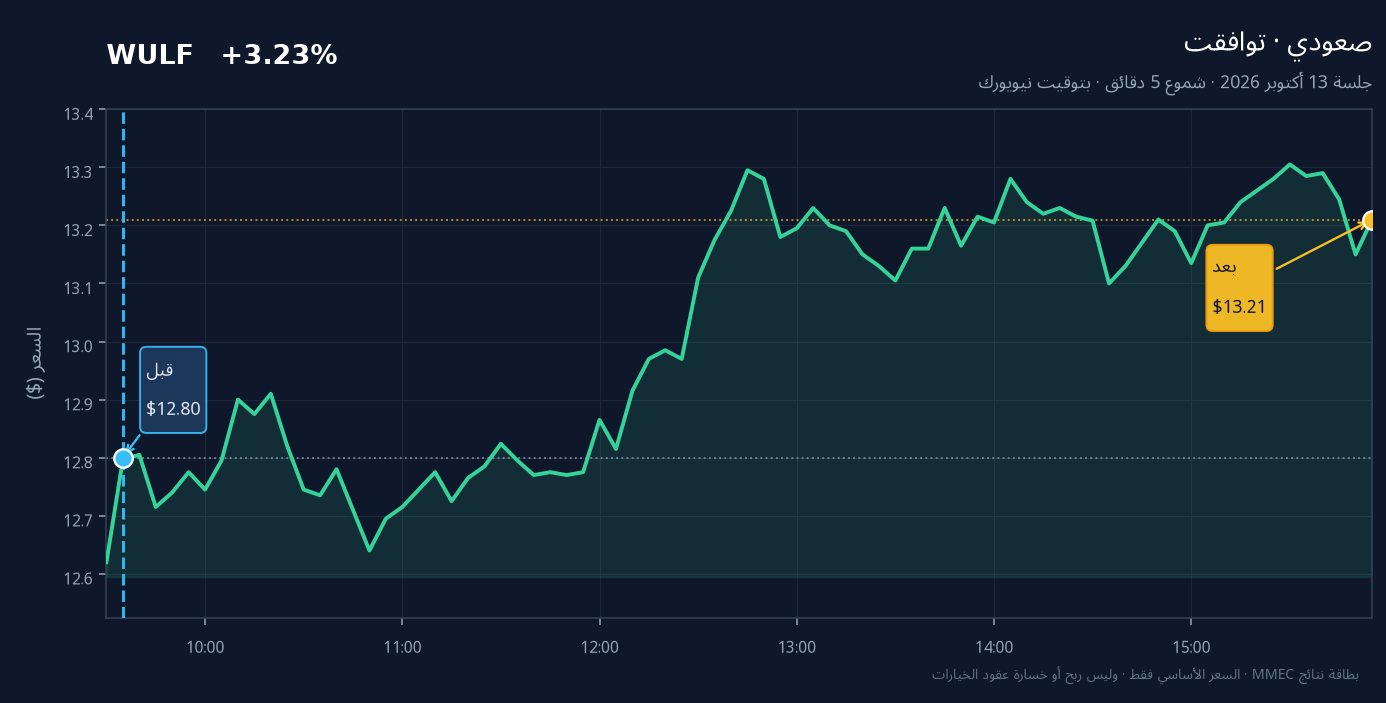Image resolution: width=1386 pixels, height=703 pixels.
Task: Click the 10:00 time axis label
Action: (x=205, y=647)
